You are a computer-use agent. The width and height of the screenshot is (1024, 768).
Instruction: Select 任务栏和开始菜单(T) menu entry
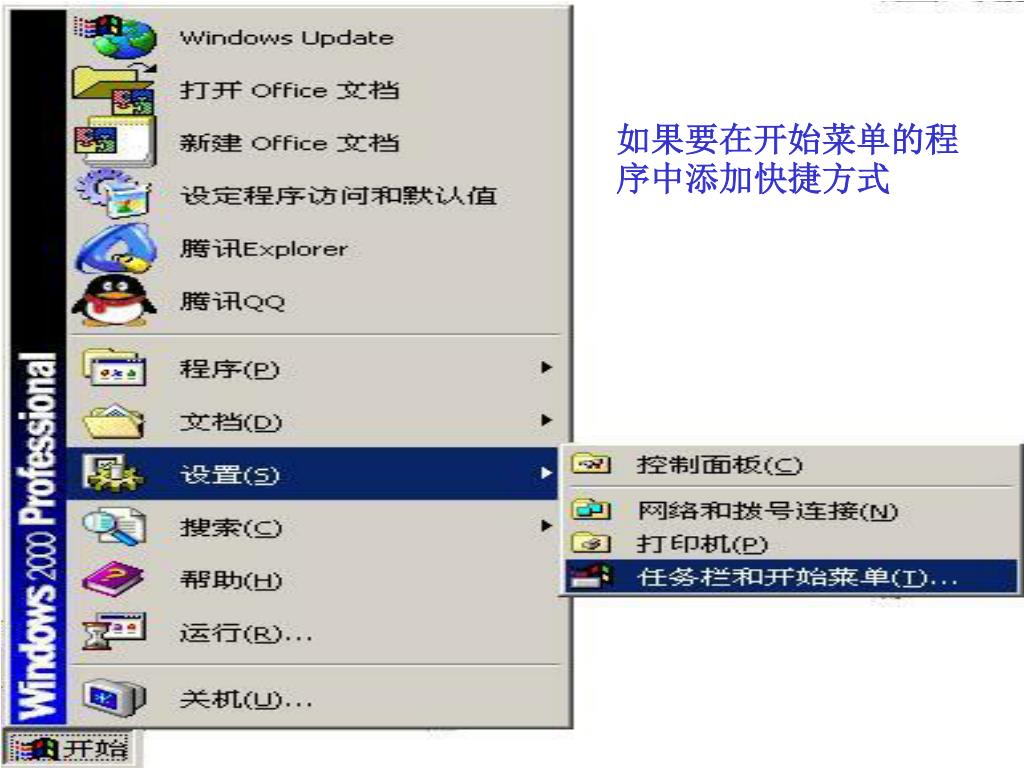point(791,577)
